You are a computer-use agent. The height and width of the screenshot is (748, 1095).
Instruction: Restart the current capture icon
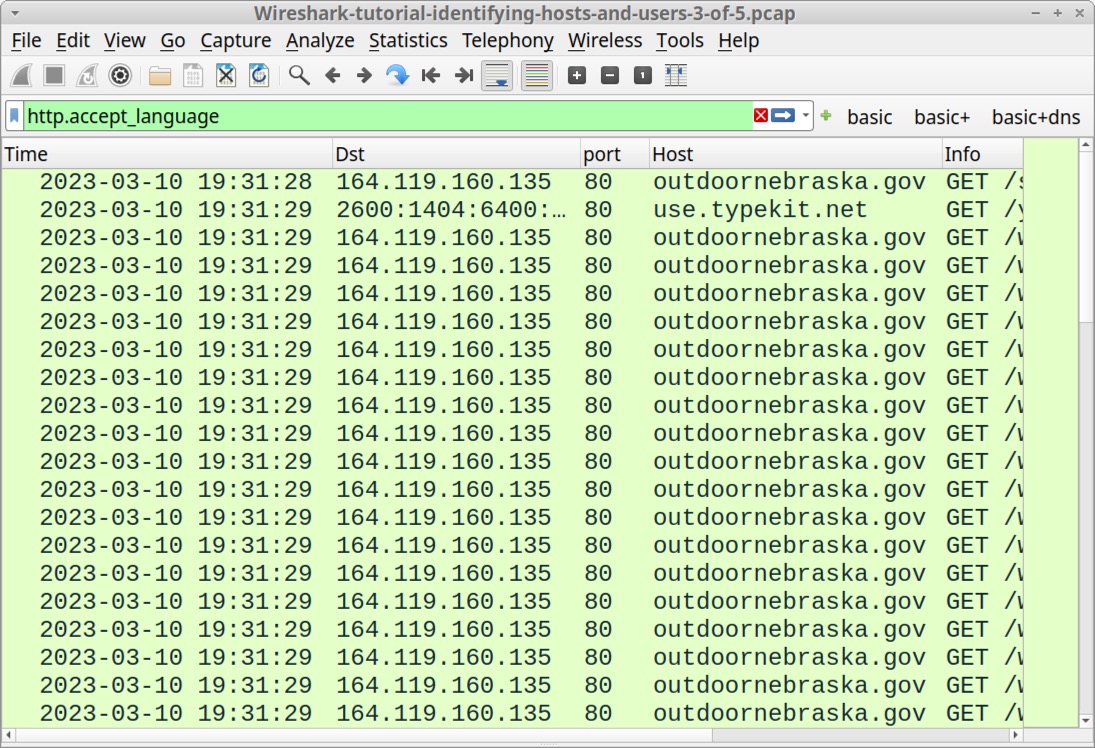click(x=87, y=75)
